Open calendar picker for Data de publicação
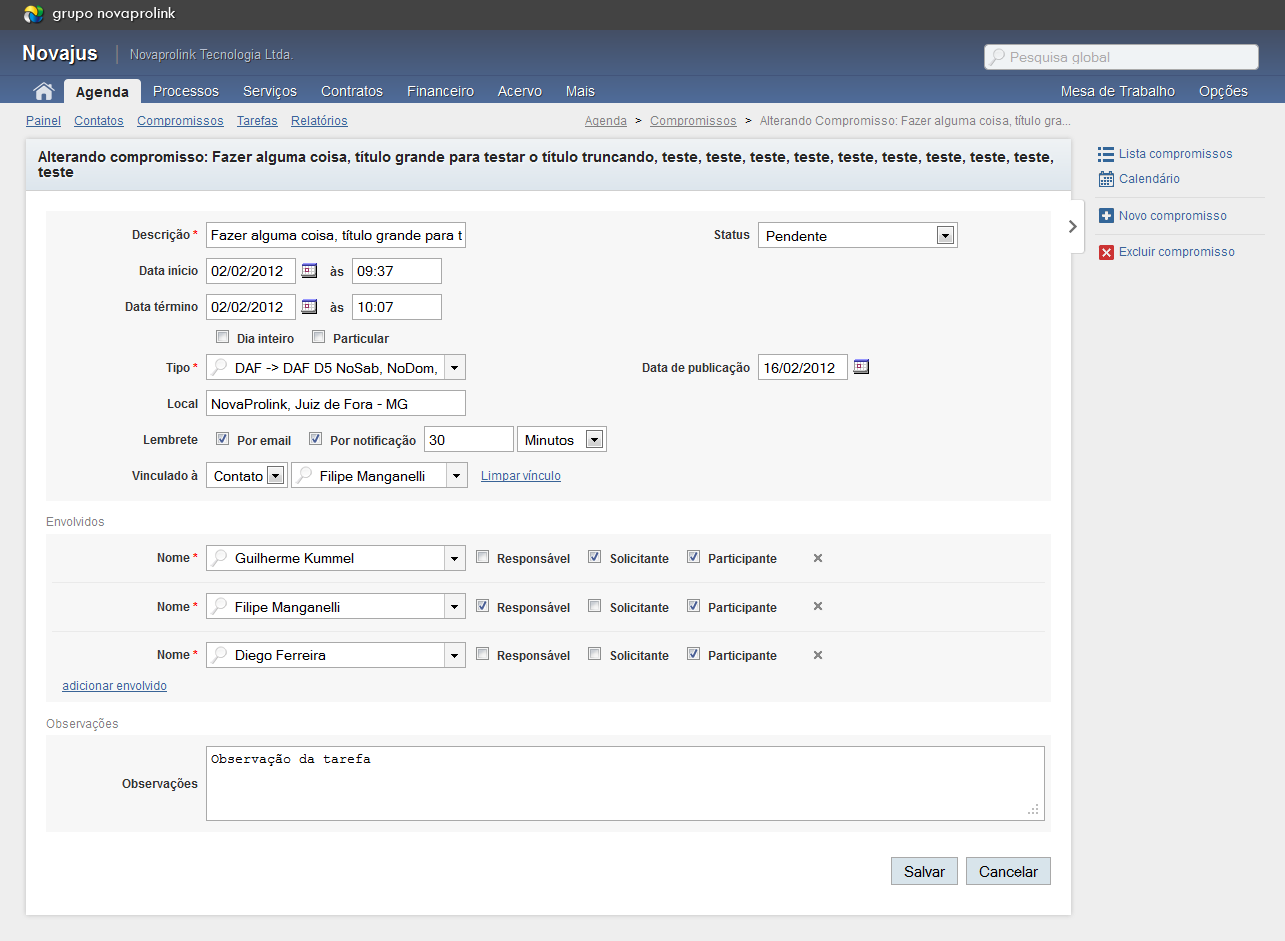 861,367
